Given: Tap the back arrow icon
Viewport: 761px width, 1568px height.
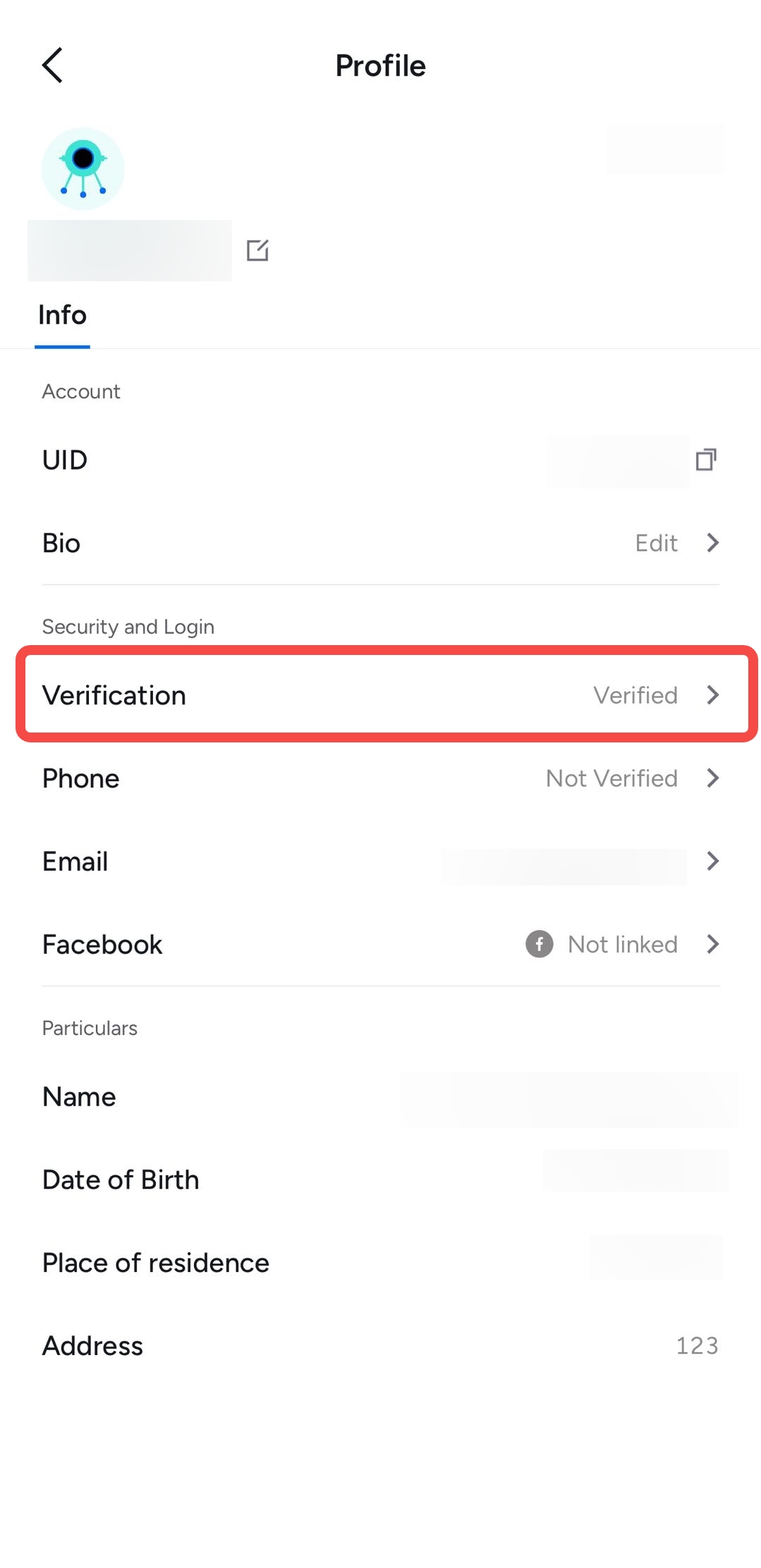Looking at the screenshot, I should [x=52, y=66].
